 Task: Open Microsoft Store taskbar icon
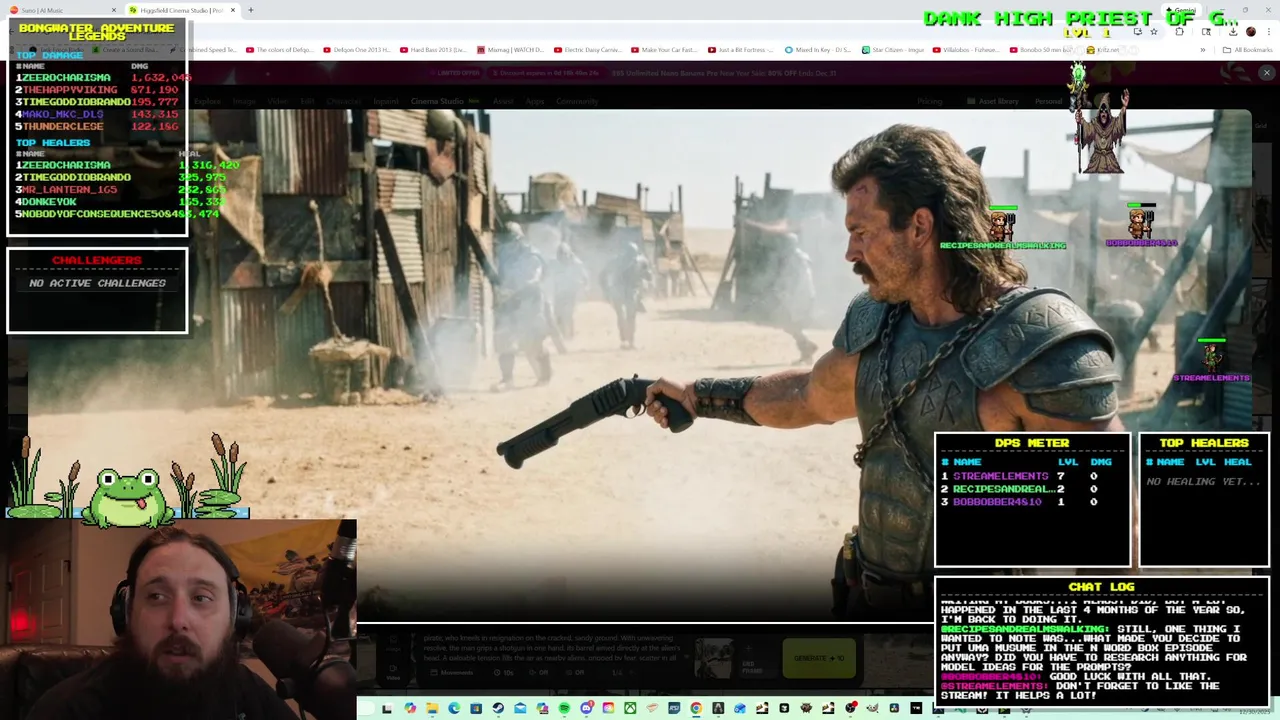pos(476,708)
